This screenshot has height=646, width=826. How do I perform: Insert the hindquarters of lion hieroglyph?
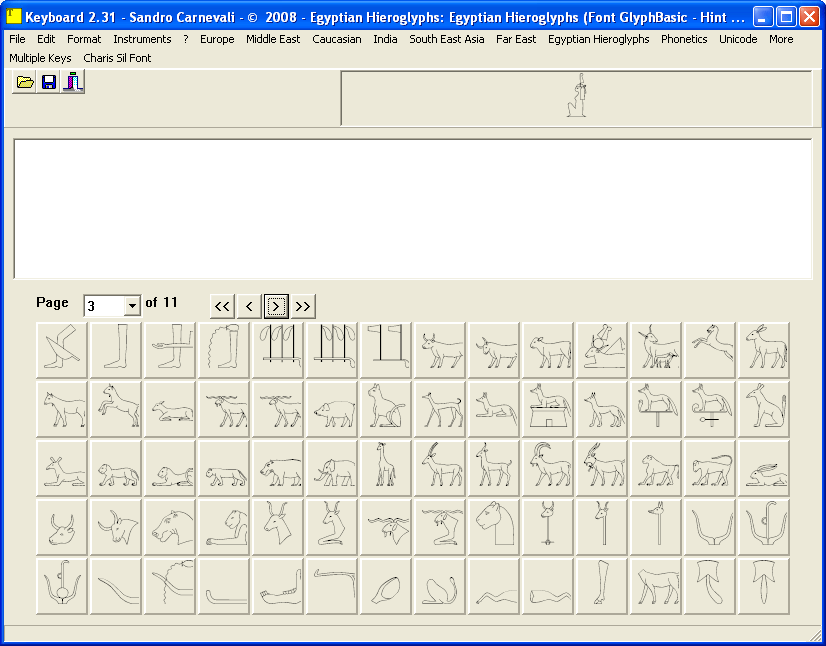[x=440, y=586]
